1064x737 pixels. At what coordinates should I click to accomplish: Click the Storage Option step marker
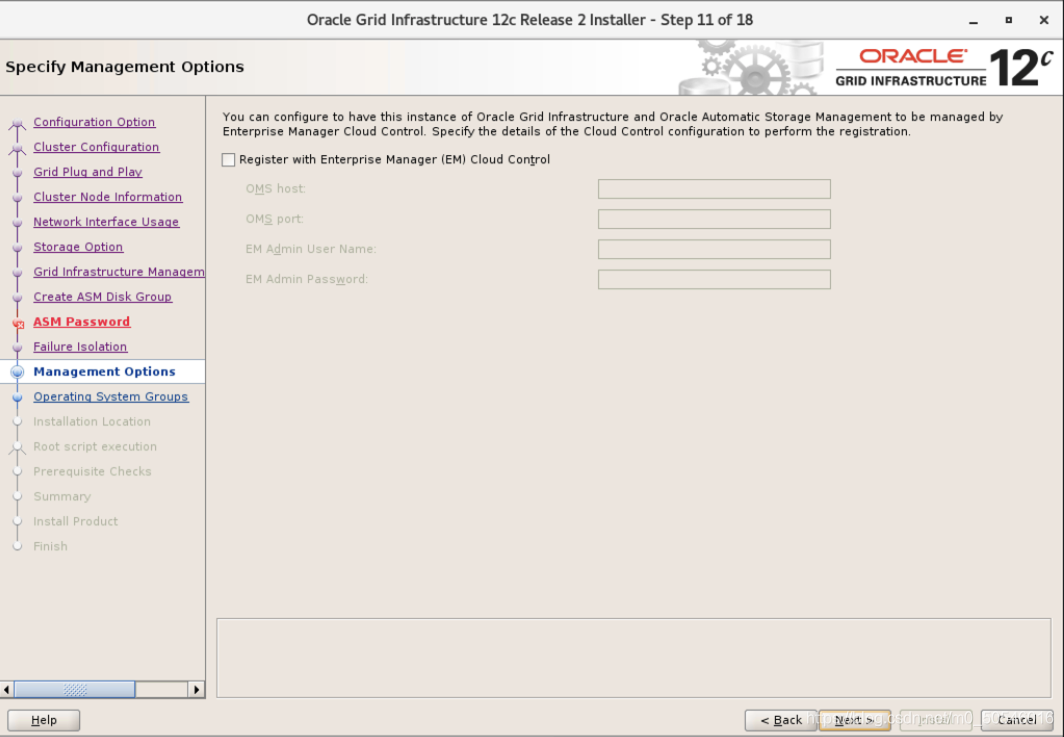pos(18,248)
